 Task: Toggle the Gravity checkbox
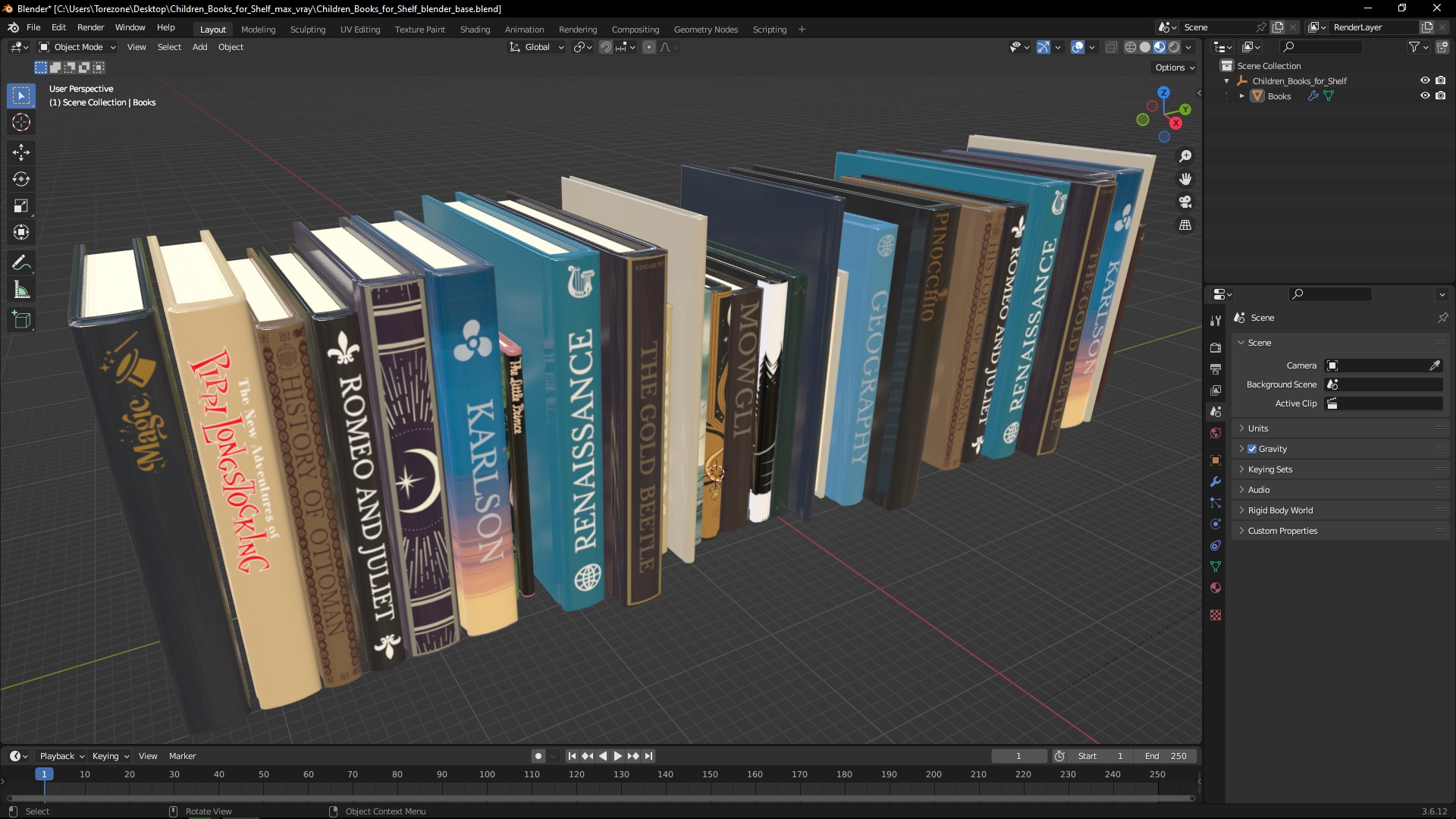click(x=1252, y=449)
